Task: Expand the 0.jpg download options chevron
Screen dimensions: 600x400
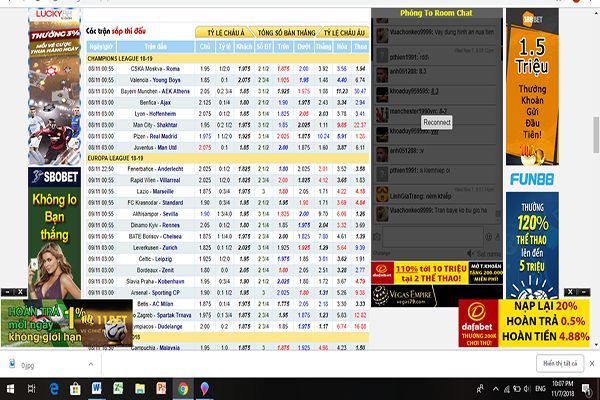Action: [x=91, y=364]
